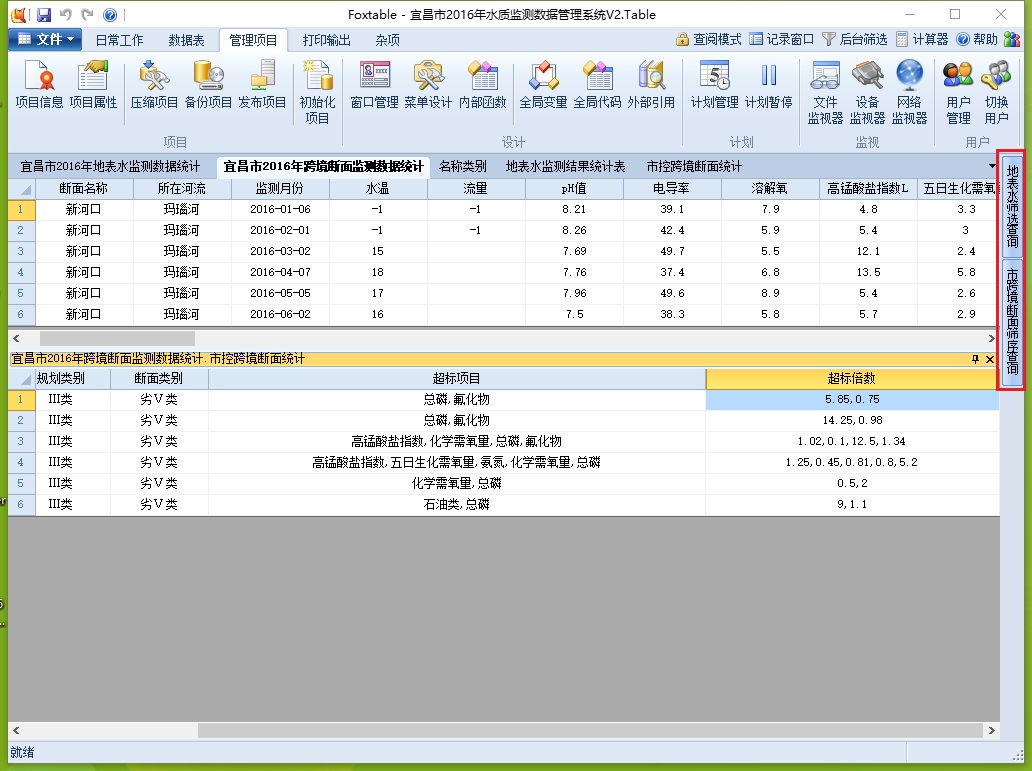
Task: Open the 后台筛选 backend filter
Action: pyautogui.click(x=855, y=40)
